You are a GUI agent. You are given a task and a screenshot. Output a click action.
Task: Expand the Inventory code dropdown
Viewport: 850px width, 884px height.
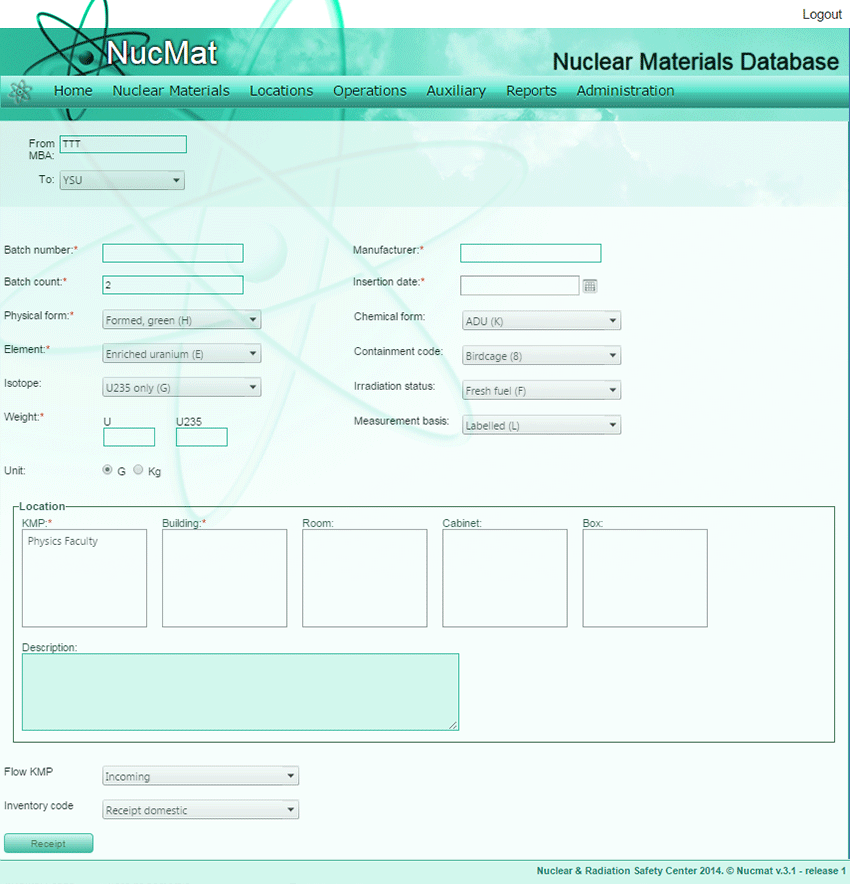tap(200, 810)
